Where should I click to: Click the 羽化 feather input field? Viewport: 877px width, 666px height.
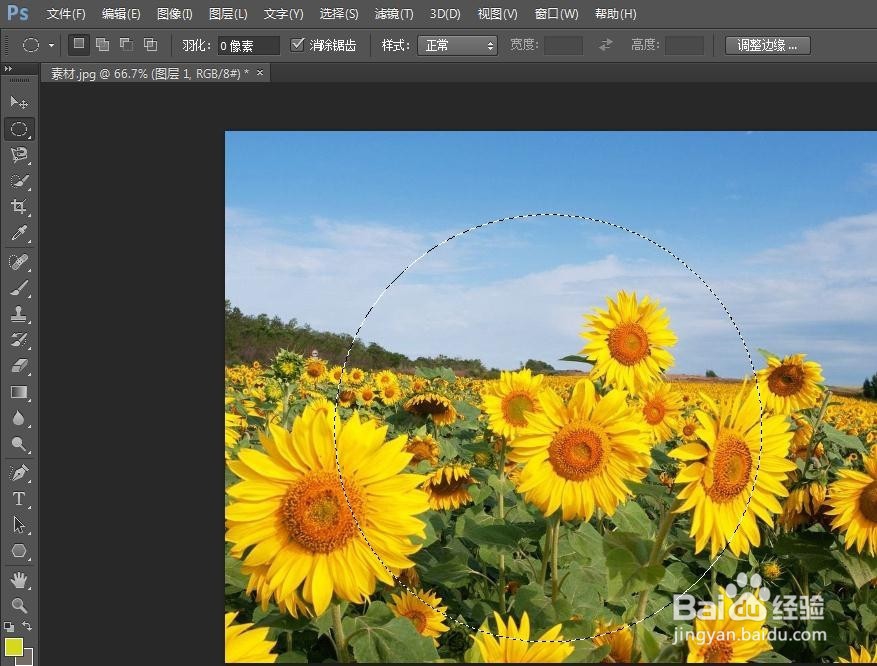248,45
